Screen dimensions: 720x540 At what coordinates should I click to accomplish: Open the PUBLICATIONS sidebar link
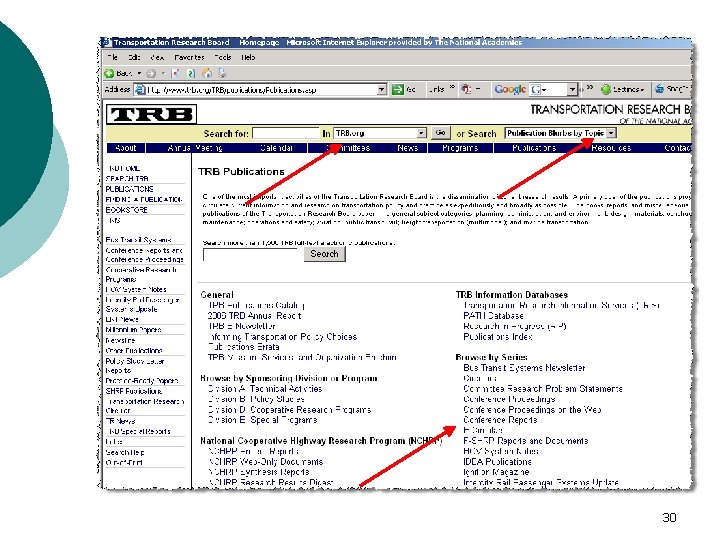point(129,189)
